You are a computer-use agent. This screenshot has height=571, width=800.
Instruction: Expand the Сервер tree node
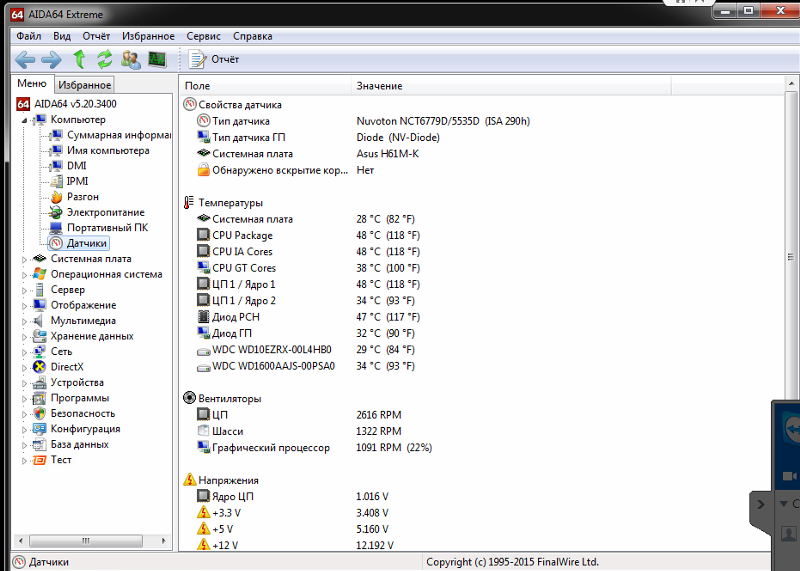pos(24,290)
